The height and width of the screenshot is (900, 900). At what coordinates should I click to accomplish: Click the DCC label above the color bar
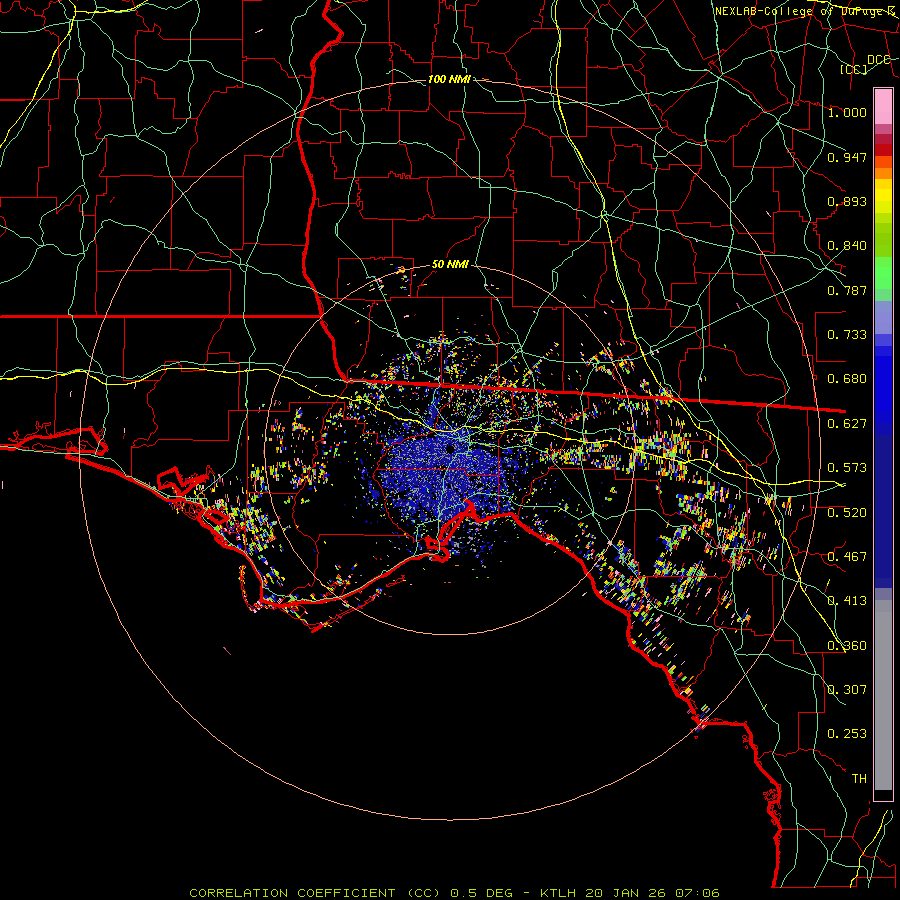point(878,60)
